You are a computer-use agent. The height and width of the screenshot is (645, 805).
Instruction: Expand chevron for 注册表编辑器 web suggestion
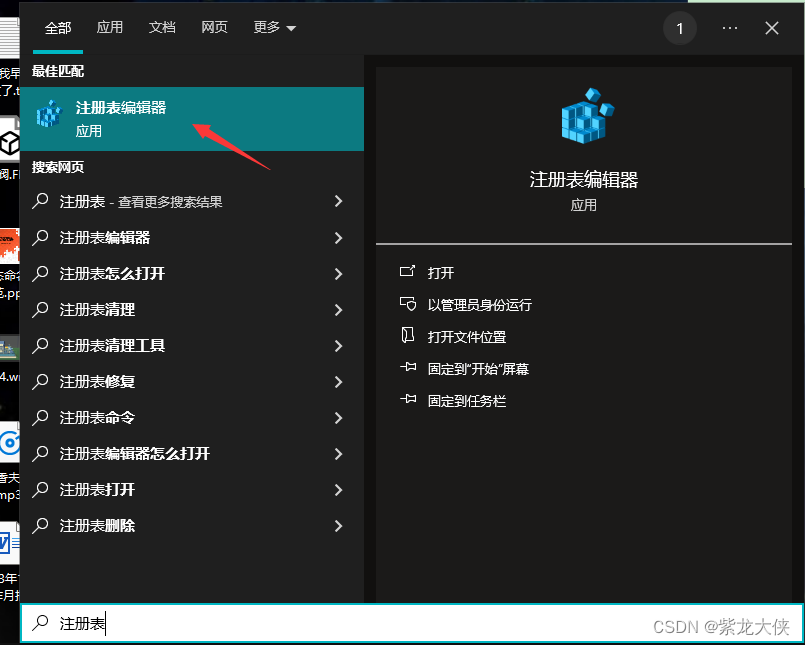pyautogui.click(x=338, y=238)
